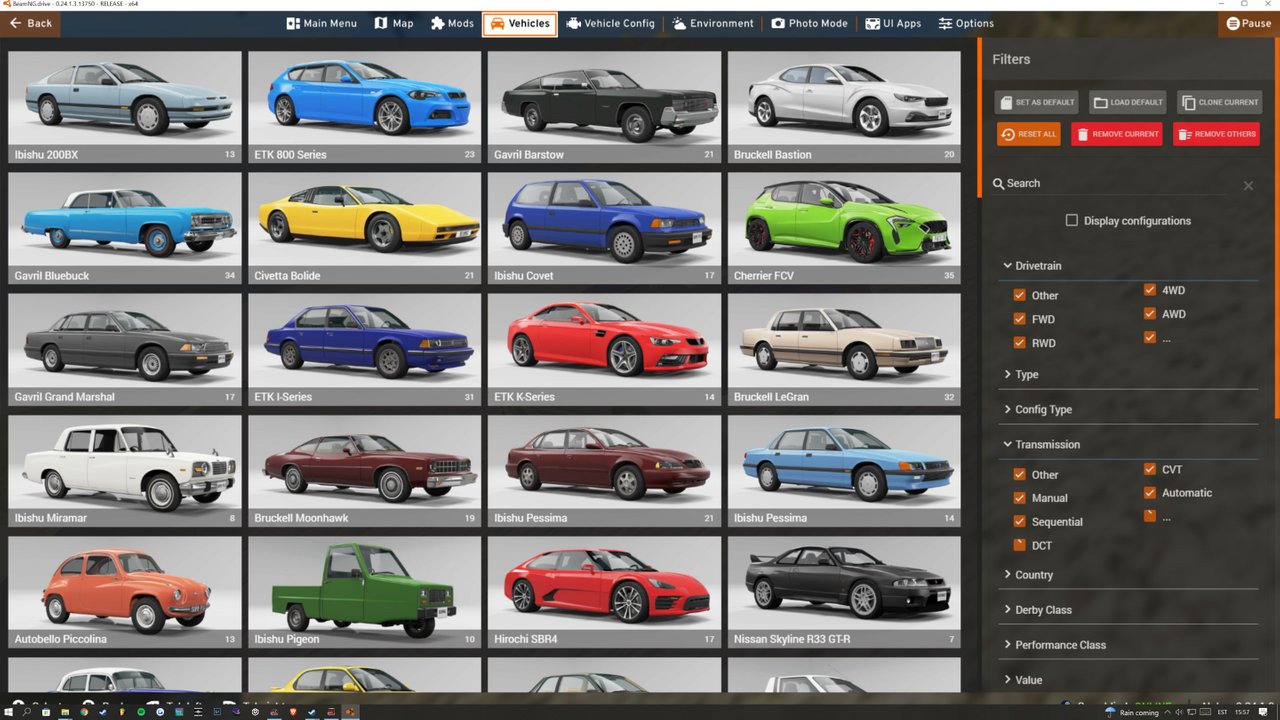Open the Windows Start menu
Image resolution: width=1280 pixels, height=720 pixels.
(8, 712)
